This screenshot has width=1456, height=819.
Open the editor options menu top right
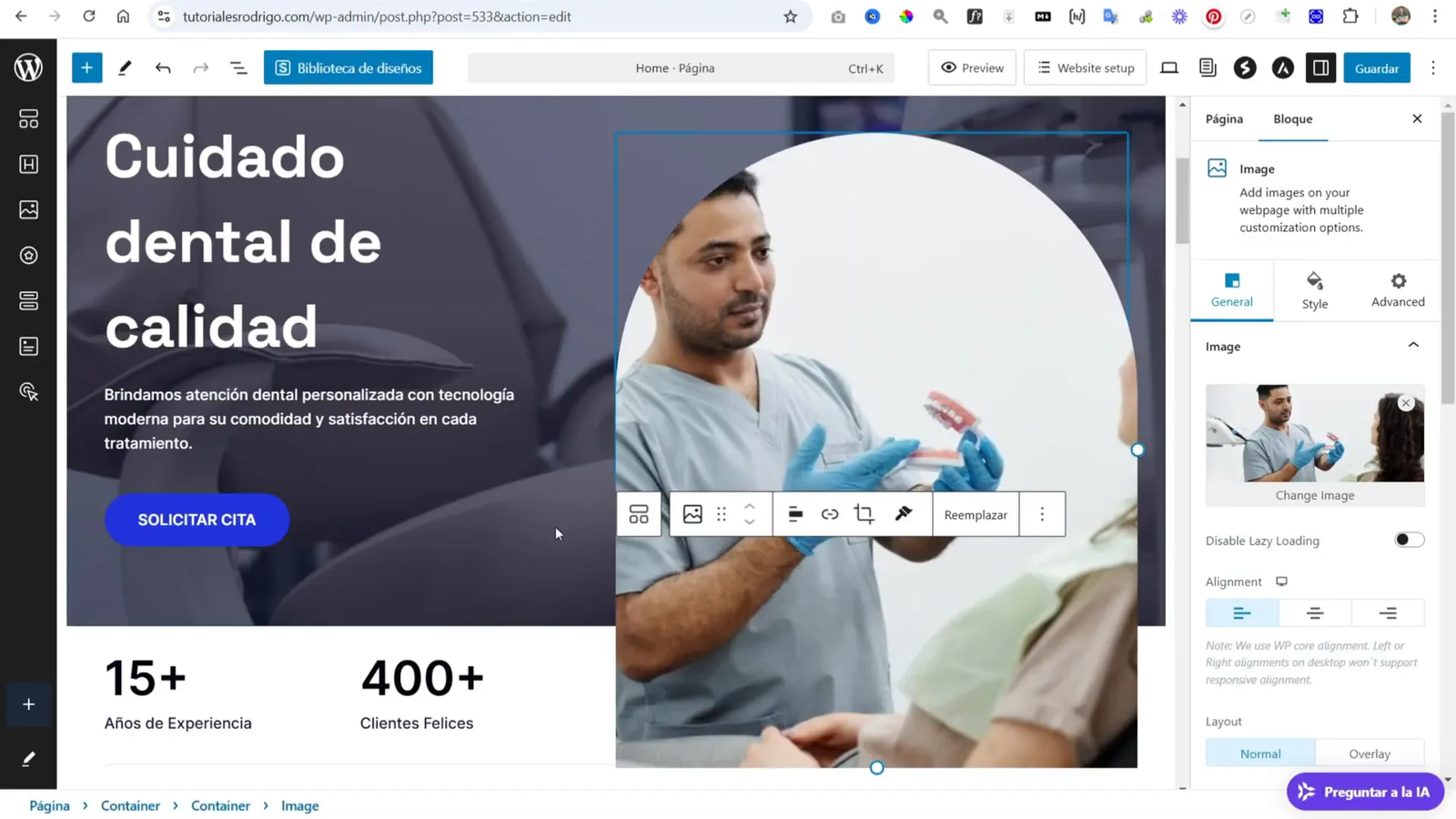(x=1432, y=67)
